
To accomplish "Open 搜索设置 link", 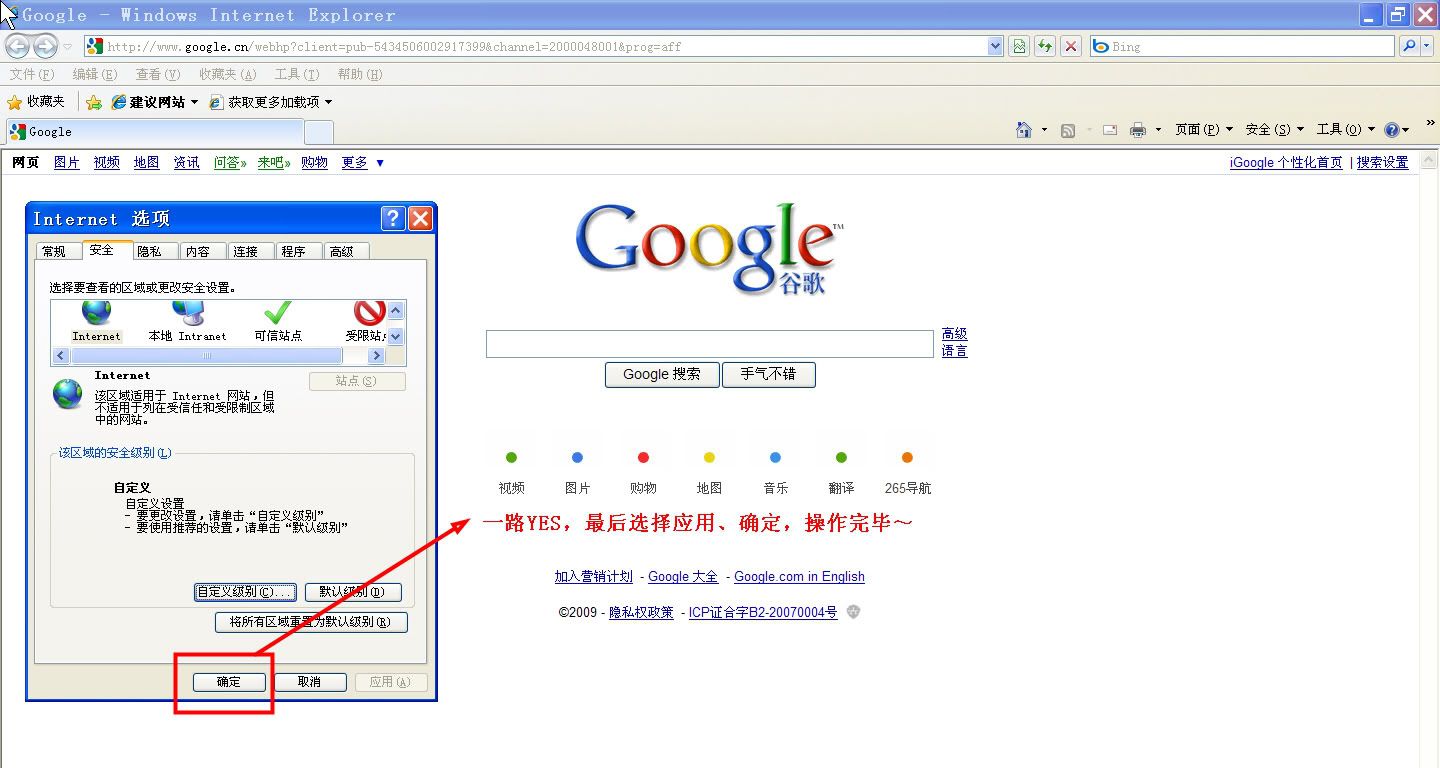I will click(x=1382, y=162).
